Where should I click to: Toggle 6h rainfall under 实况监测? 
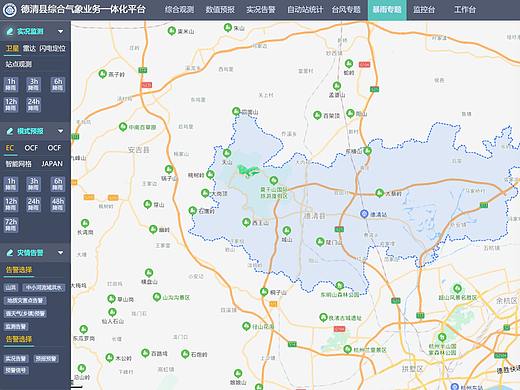58,84
